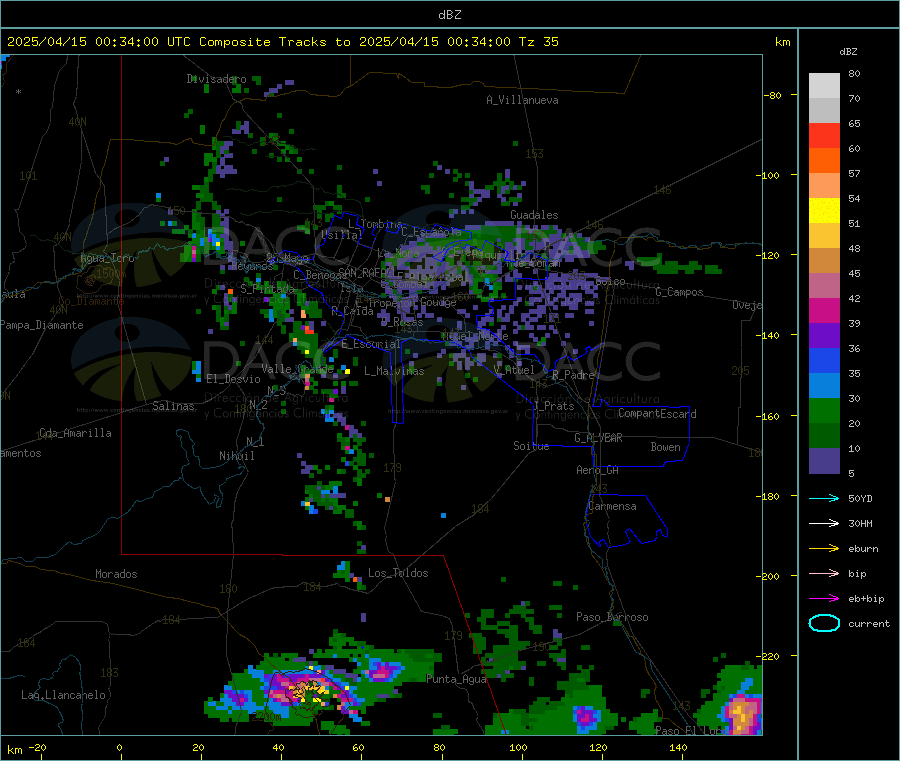900x761 pixels.
Task: Click the V_Atuel place label
Action: (514, 370)
